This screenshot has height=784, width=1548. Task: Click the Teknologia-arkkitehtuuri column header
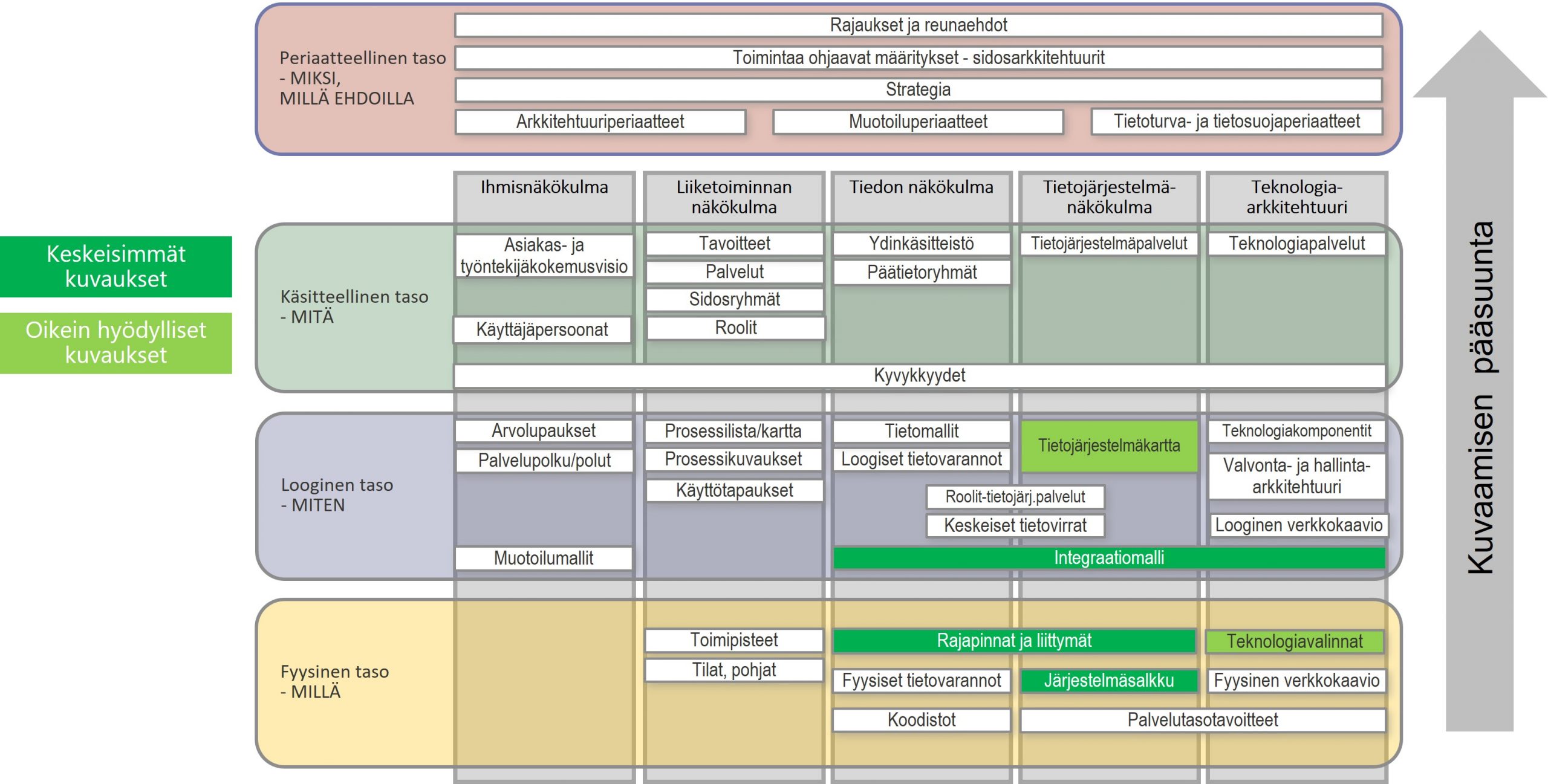tap(1296, 196)
